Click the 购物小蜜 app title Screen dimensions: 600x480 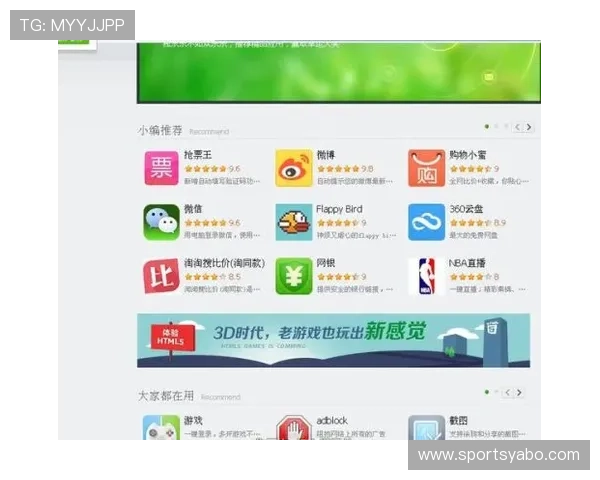tap(468, 155)
